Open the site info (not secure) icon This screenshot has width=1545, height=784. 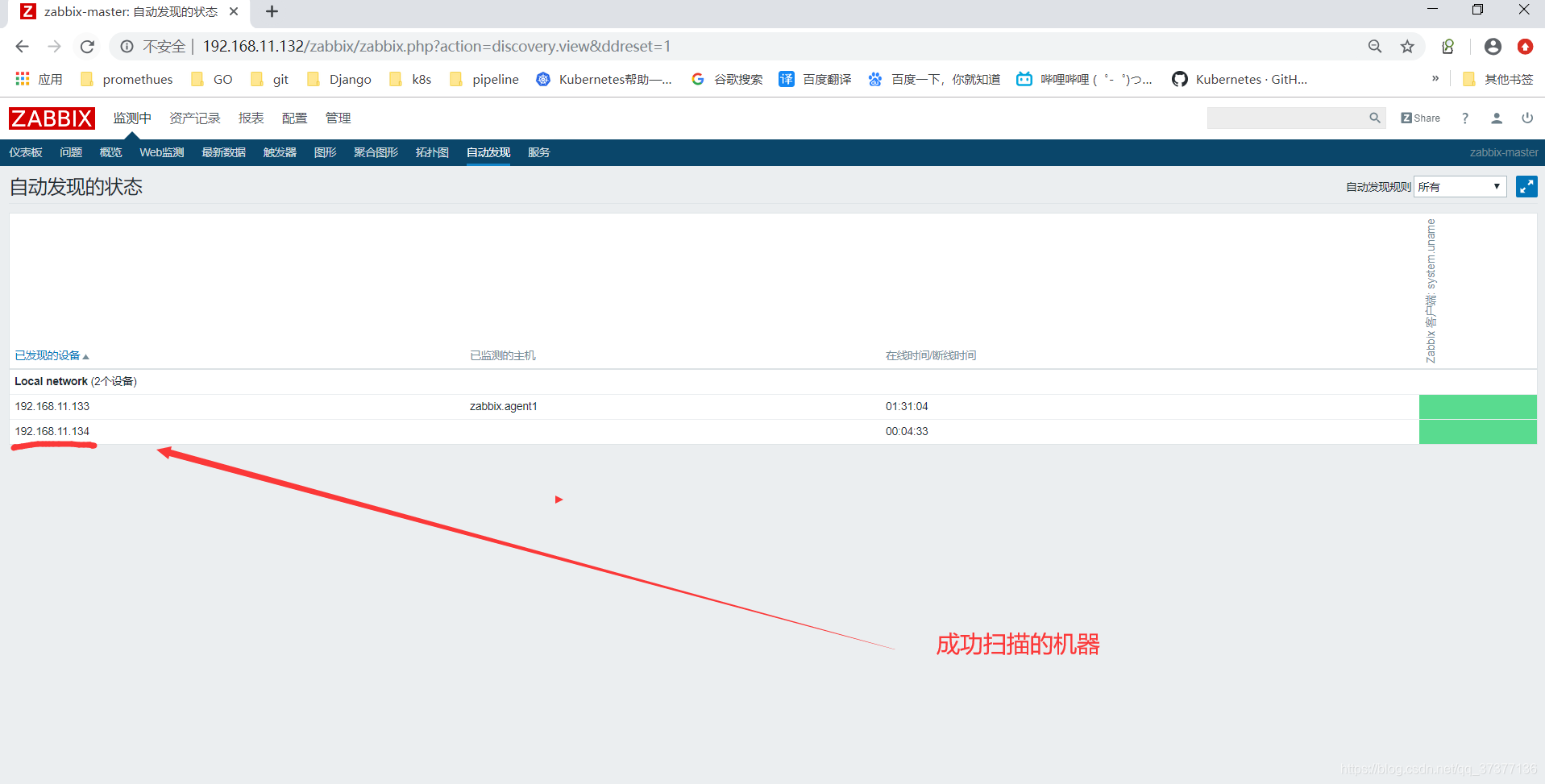(127, 47)
